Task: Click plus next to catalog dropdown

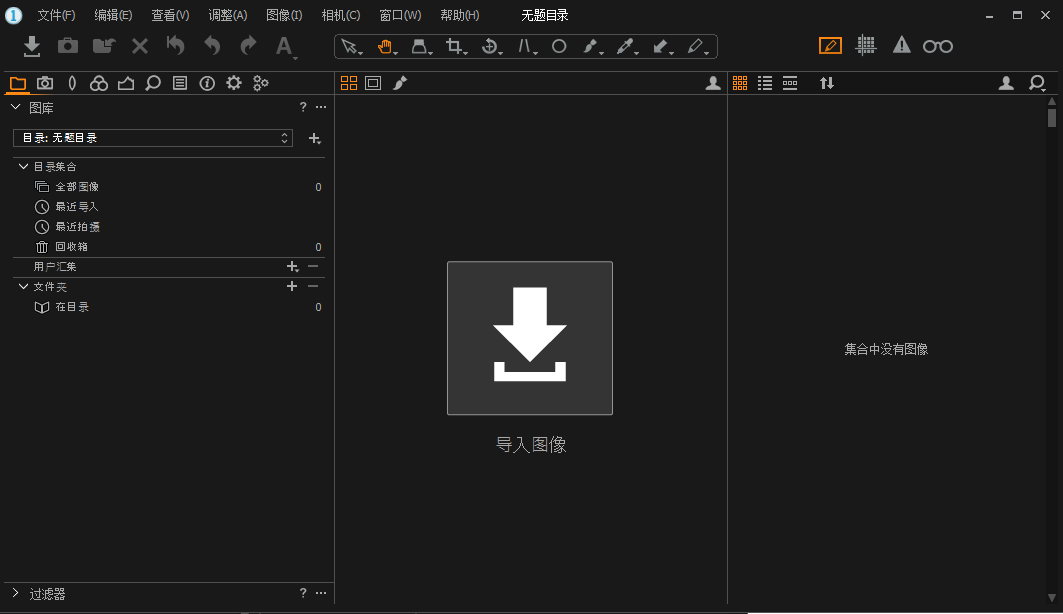Action: pos(315,138)
